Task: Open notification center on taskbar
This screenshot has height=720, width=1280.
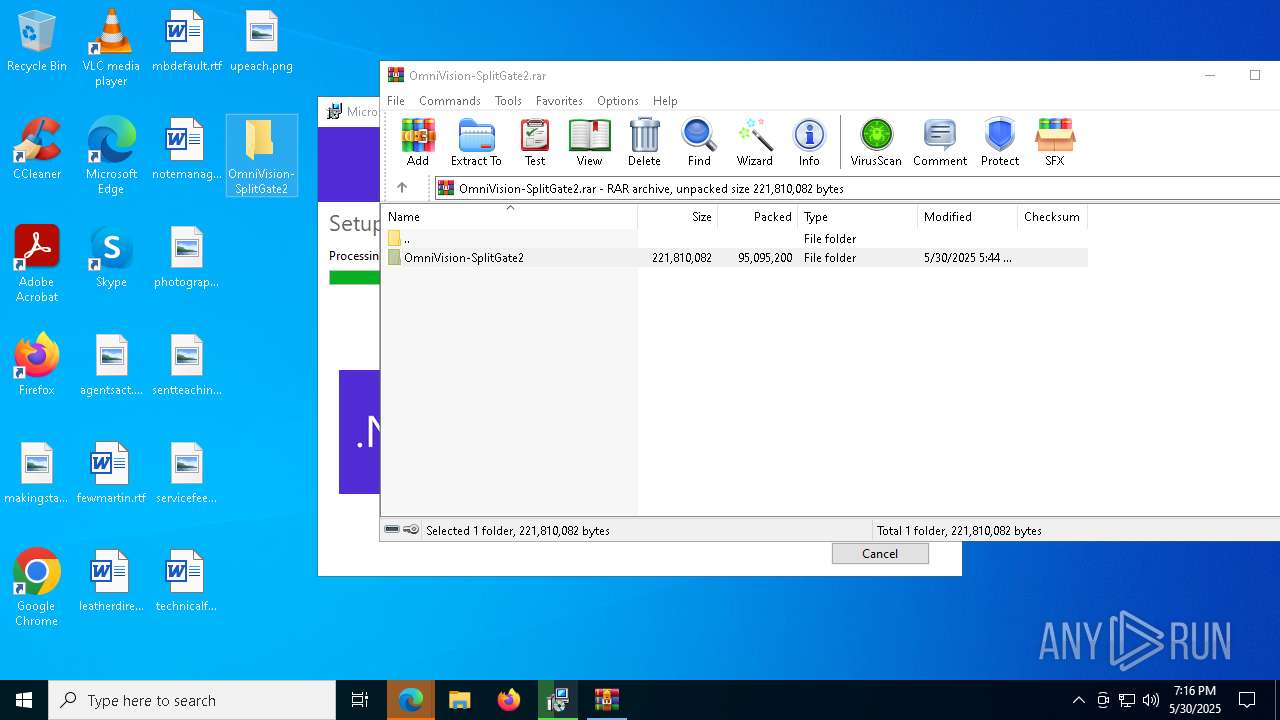Action: tap(1247, 700)
